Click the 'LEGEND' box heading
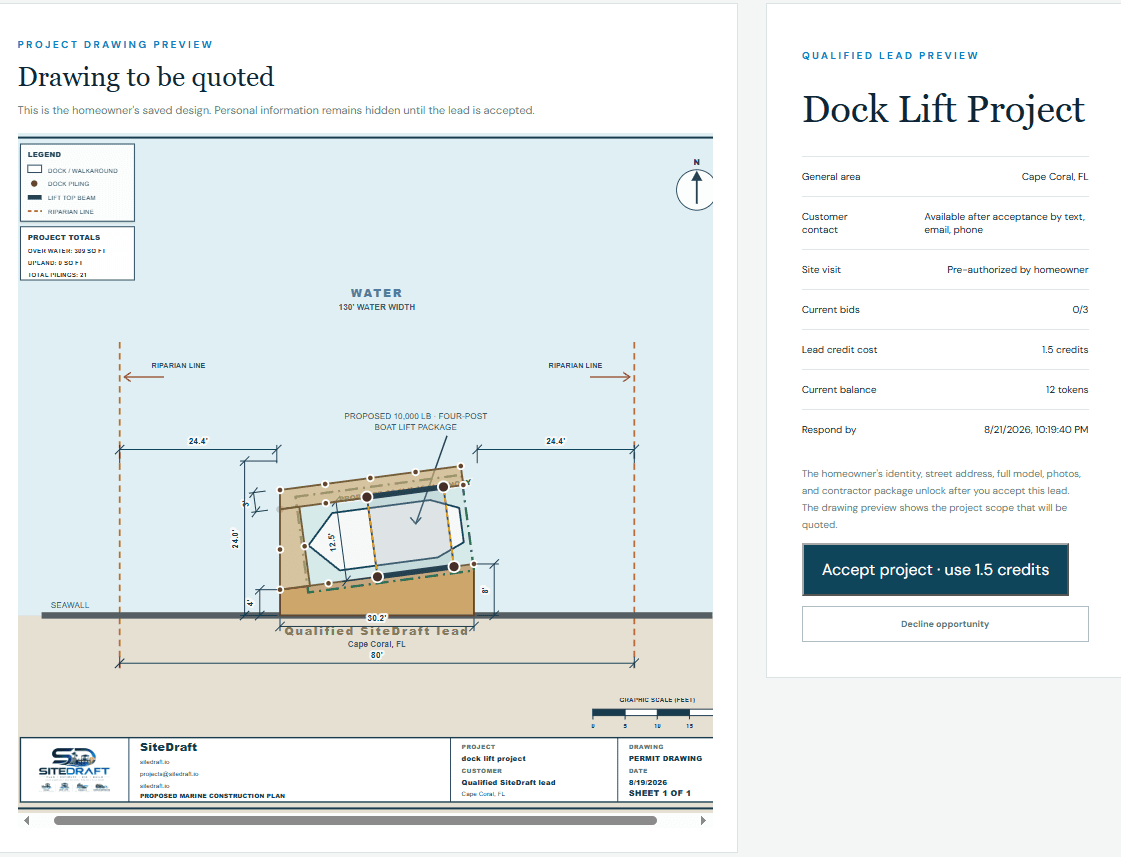 pyautogui.click(x=44, y=154)
